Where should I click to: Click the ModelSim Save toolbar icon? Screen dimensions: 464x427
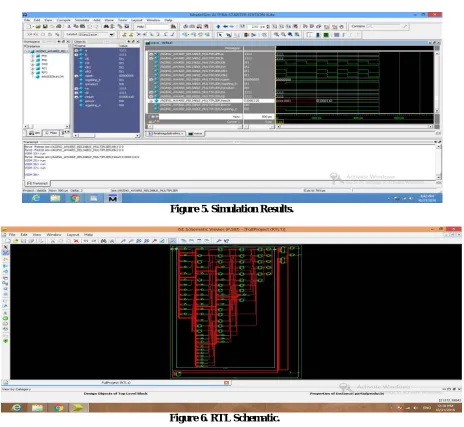tap(45, 26)
